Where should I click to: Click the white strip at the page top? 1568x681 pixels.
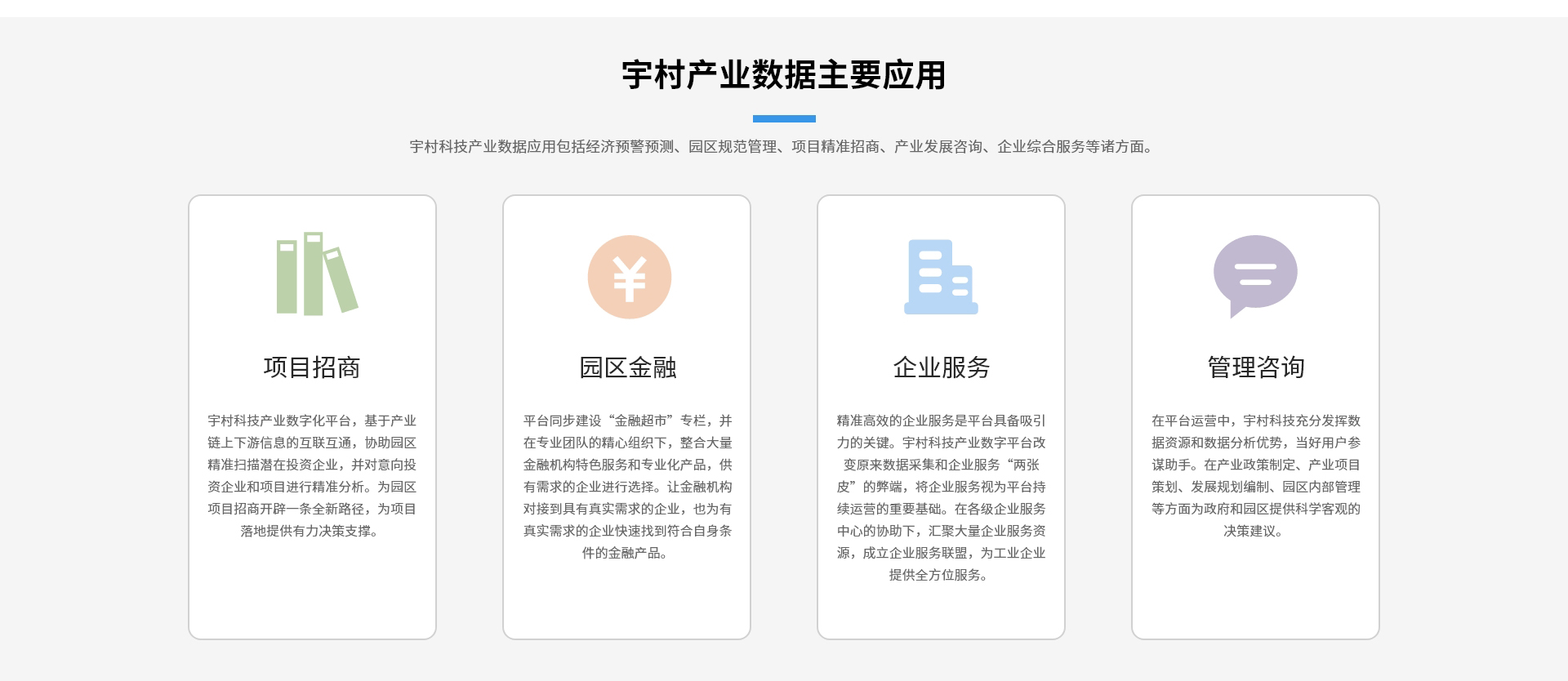click(x=784, y=7)
